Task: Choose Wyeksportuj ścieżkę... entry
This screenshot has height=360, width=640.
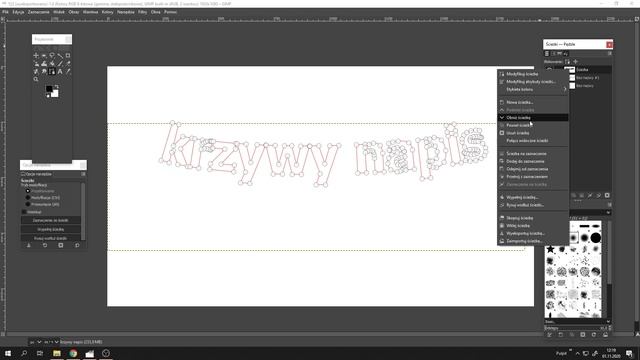Action: tap(533, 233)
